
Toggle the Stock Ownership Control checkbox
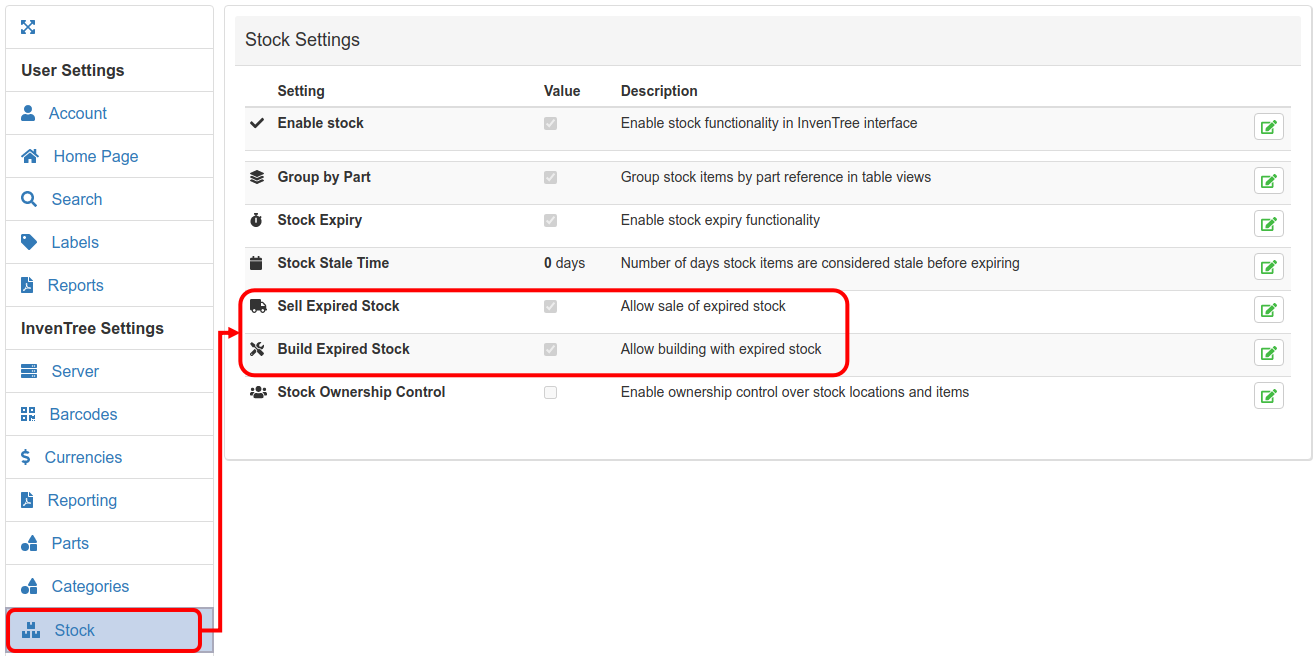[550, 393]
